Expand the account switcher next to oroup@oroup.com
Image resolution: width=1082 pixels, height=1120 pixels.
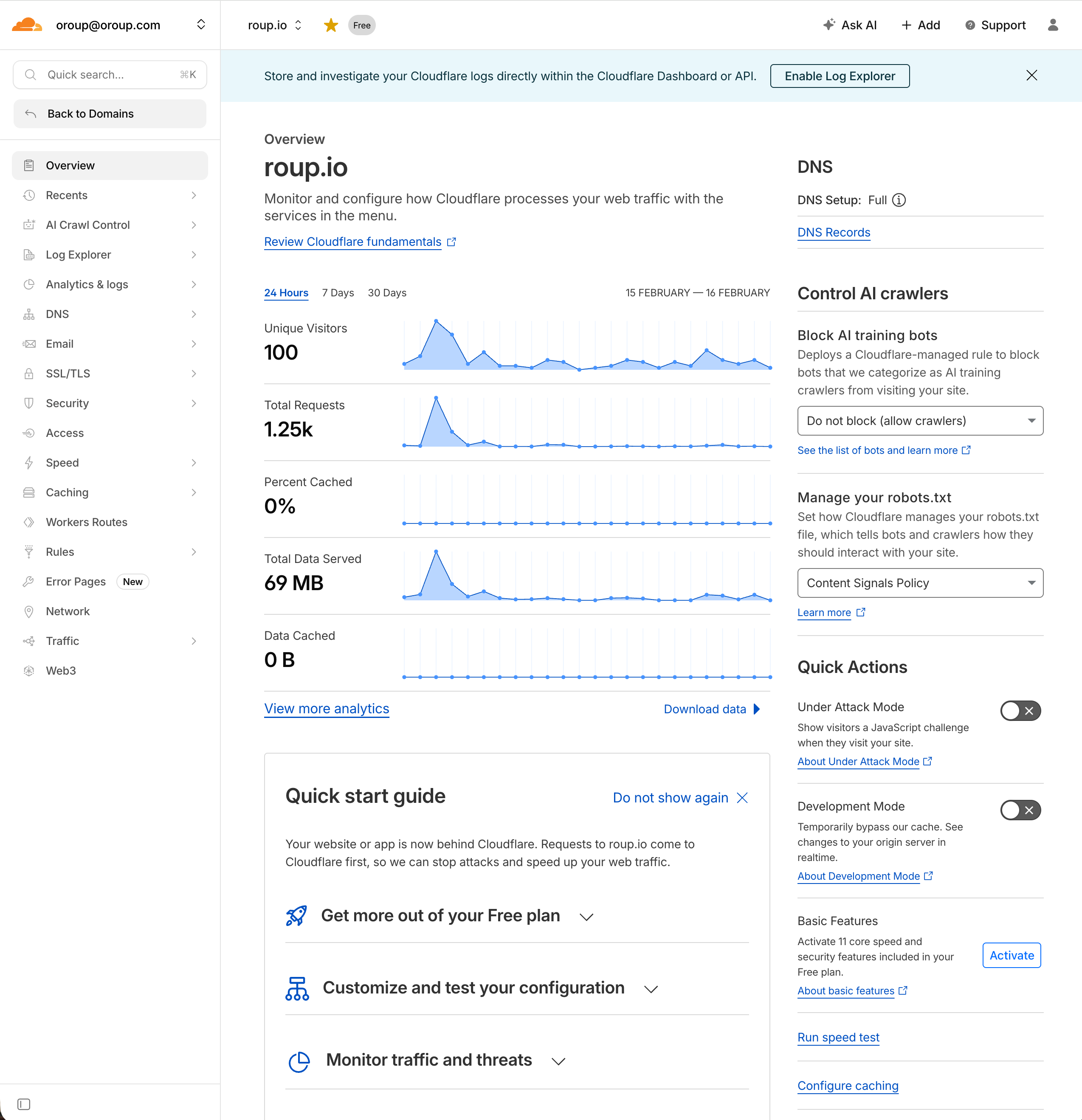coord(200,25)
